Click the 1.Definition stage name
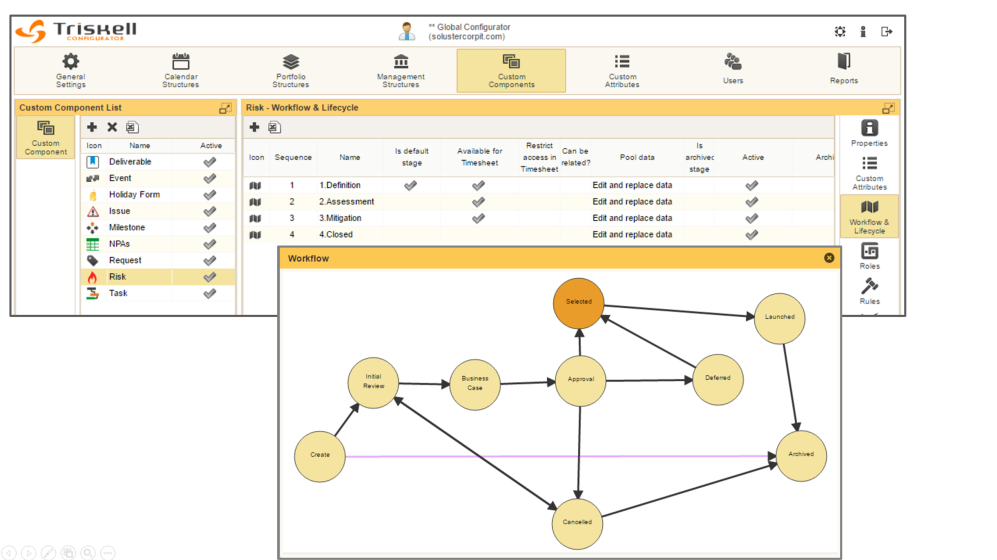 tap(340, 185)
